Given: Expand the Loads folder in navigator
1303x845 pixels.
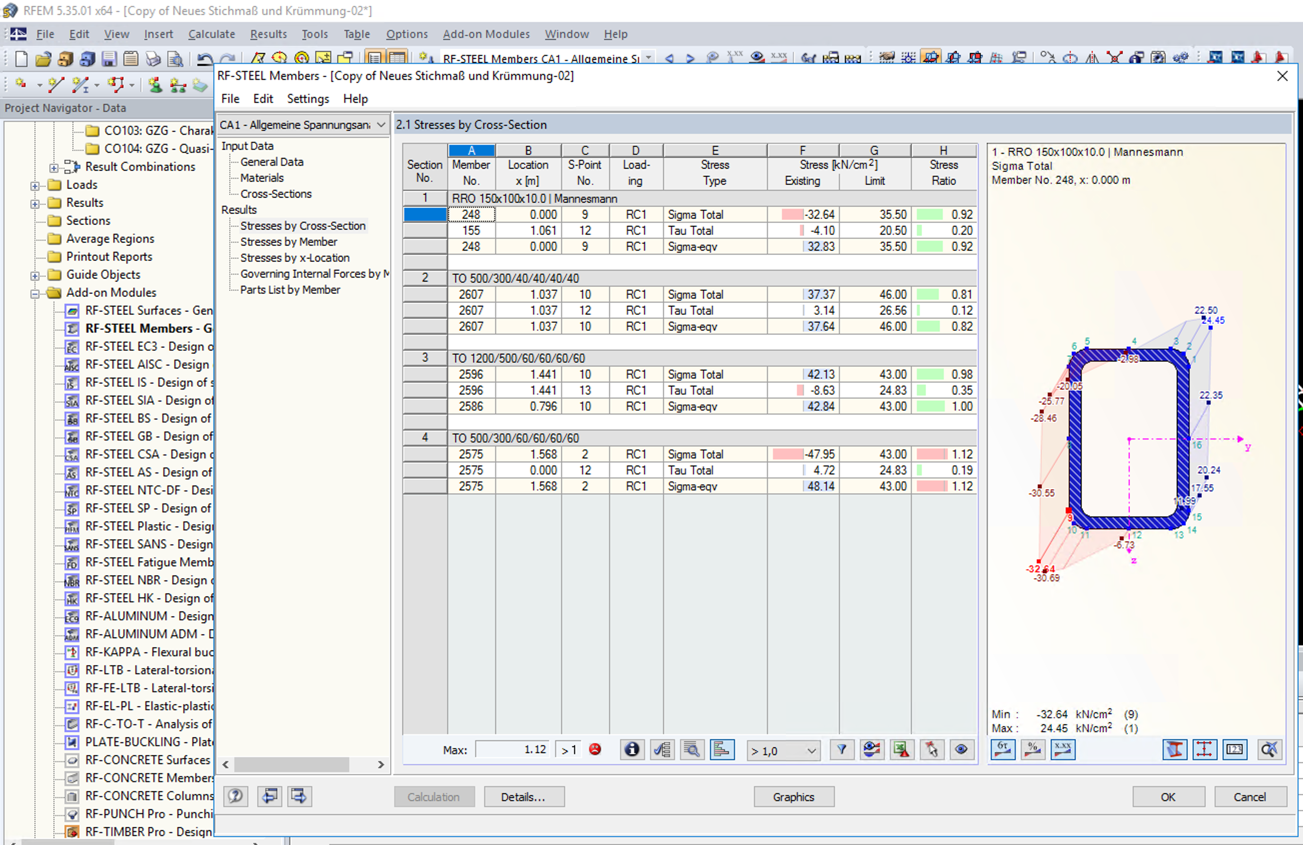Looking at the screenshot, I should [35, 185].
